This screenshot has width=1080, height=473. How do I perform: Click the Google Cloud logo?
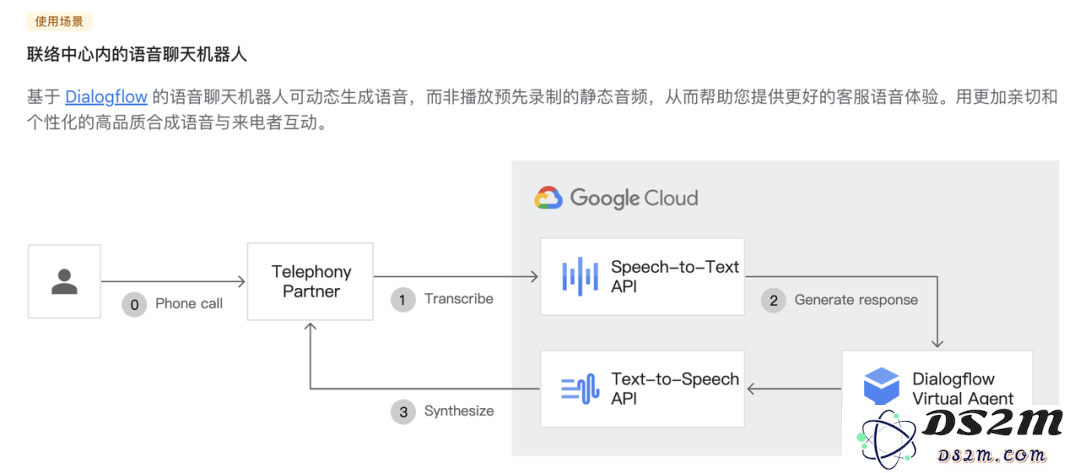tap(616, 198)
